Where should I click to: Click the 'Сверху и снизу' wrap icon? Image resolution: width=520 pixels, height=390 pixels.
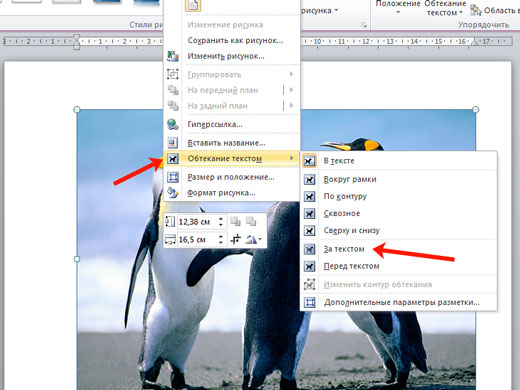pos(309,231)
